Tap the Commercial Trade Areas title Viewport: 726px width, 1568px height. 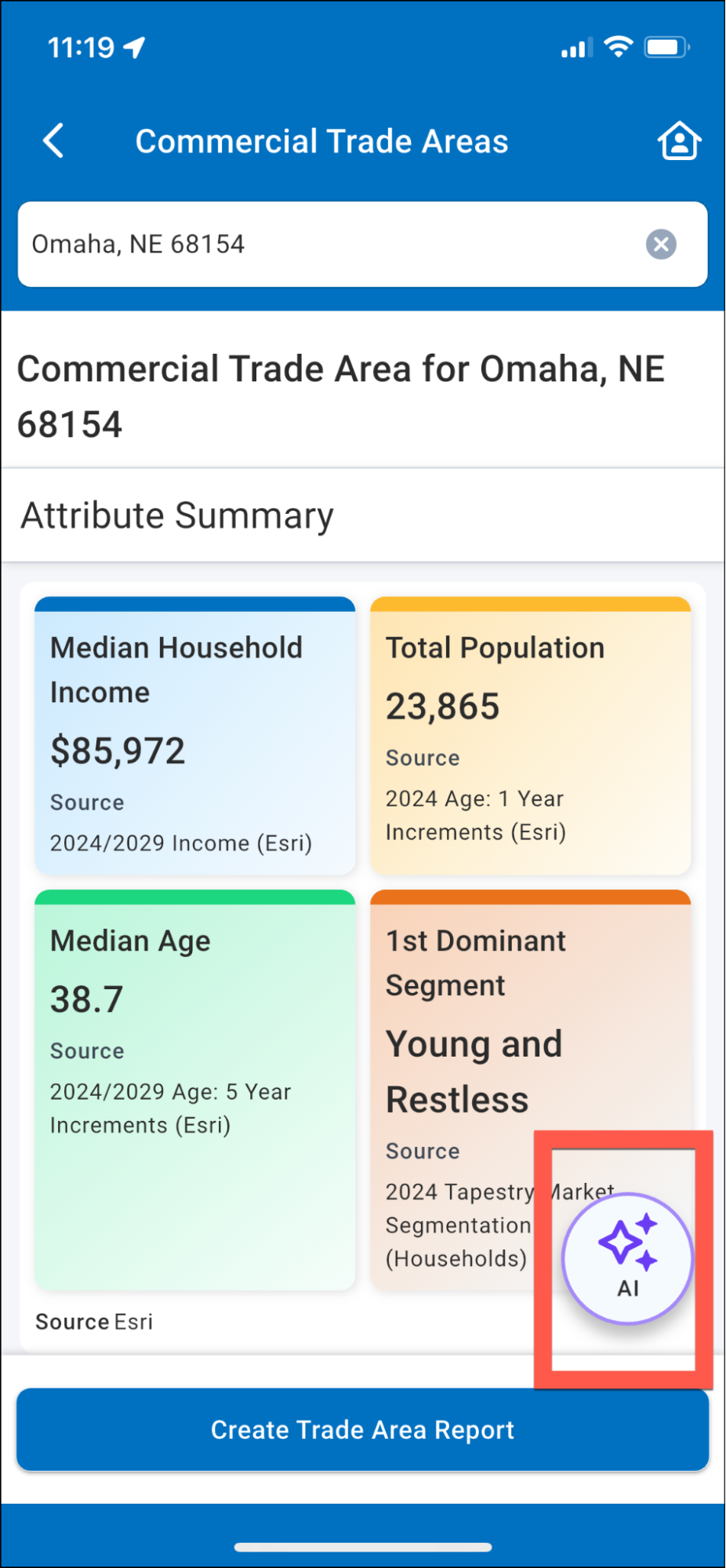tap(321, 142)
